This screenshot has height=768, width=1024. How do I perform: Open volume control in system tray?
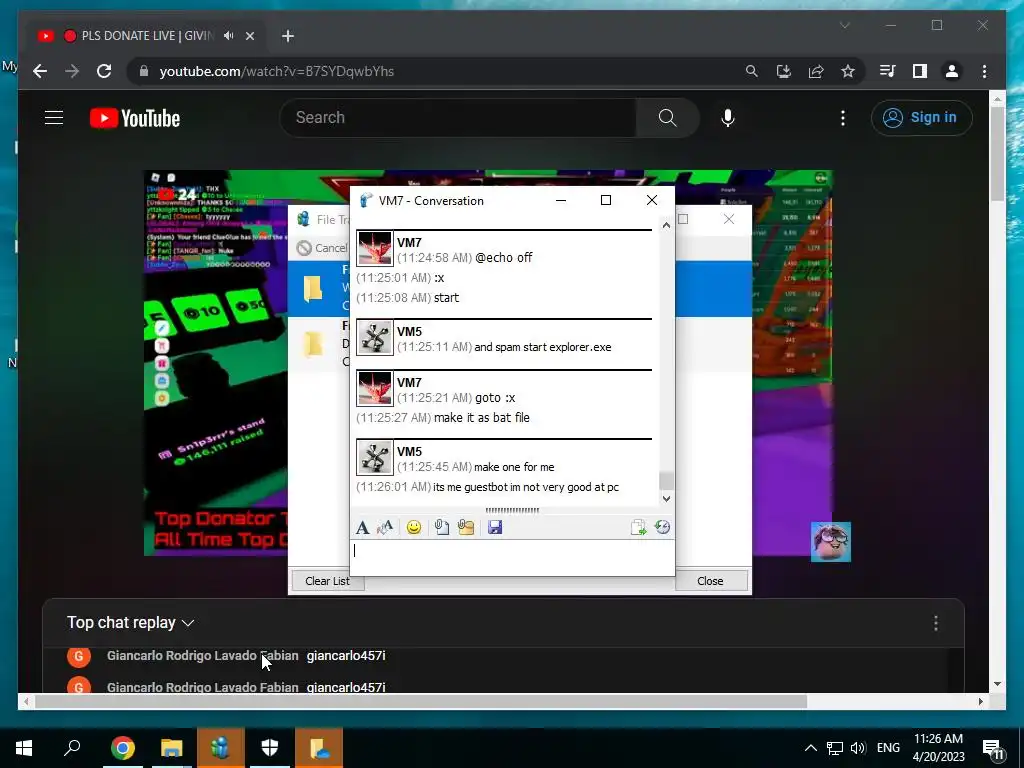tap(859, 748)
